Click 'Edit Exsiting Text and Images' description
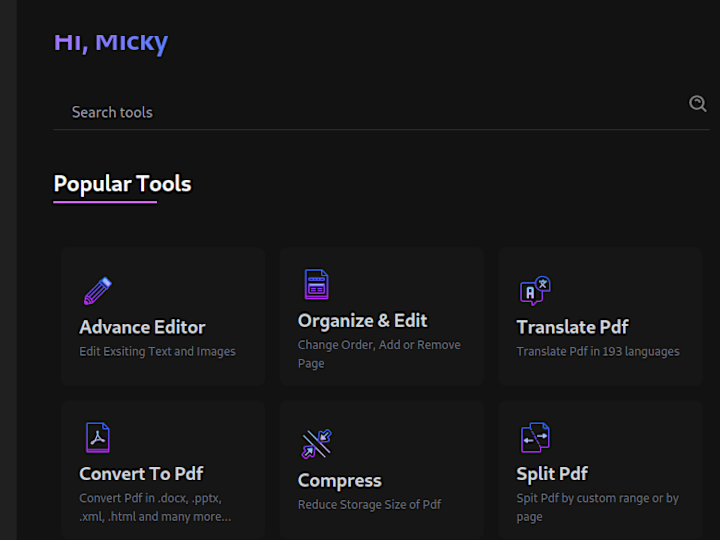The height and width of the screenshot is (540, 720). coord(157,351)
